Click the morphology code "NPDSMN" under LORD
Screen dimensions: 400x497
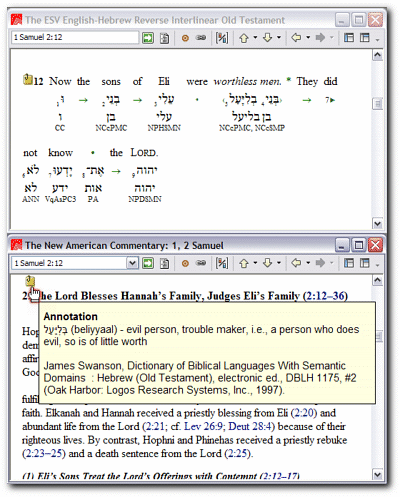point(145,199)
